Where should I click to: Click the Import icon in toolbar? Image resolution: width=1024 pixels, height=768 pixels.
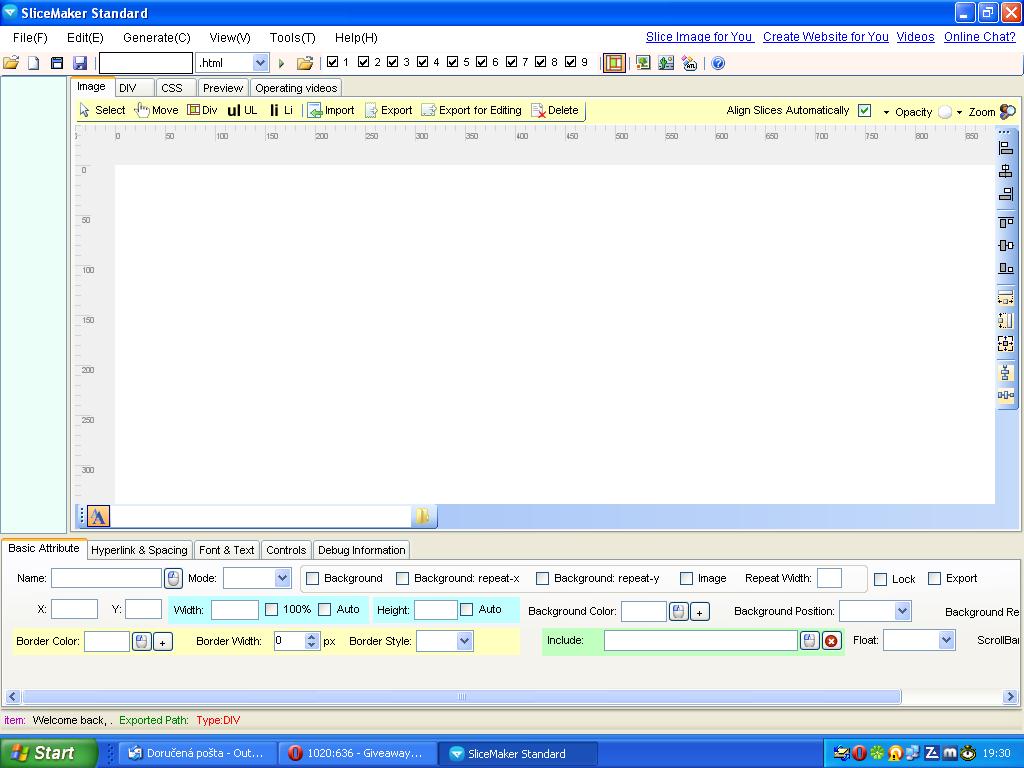click(x=331, y=110)
